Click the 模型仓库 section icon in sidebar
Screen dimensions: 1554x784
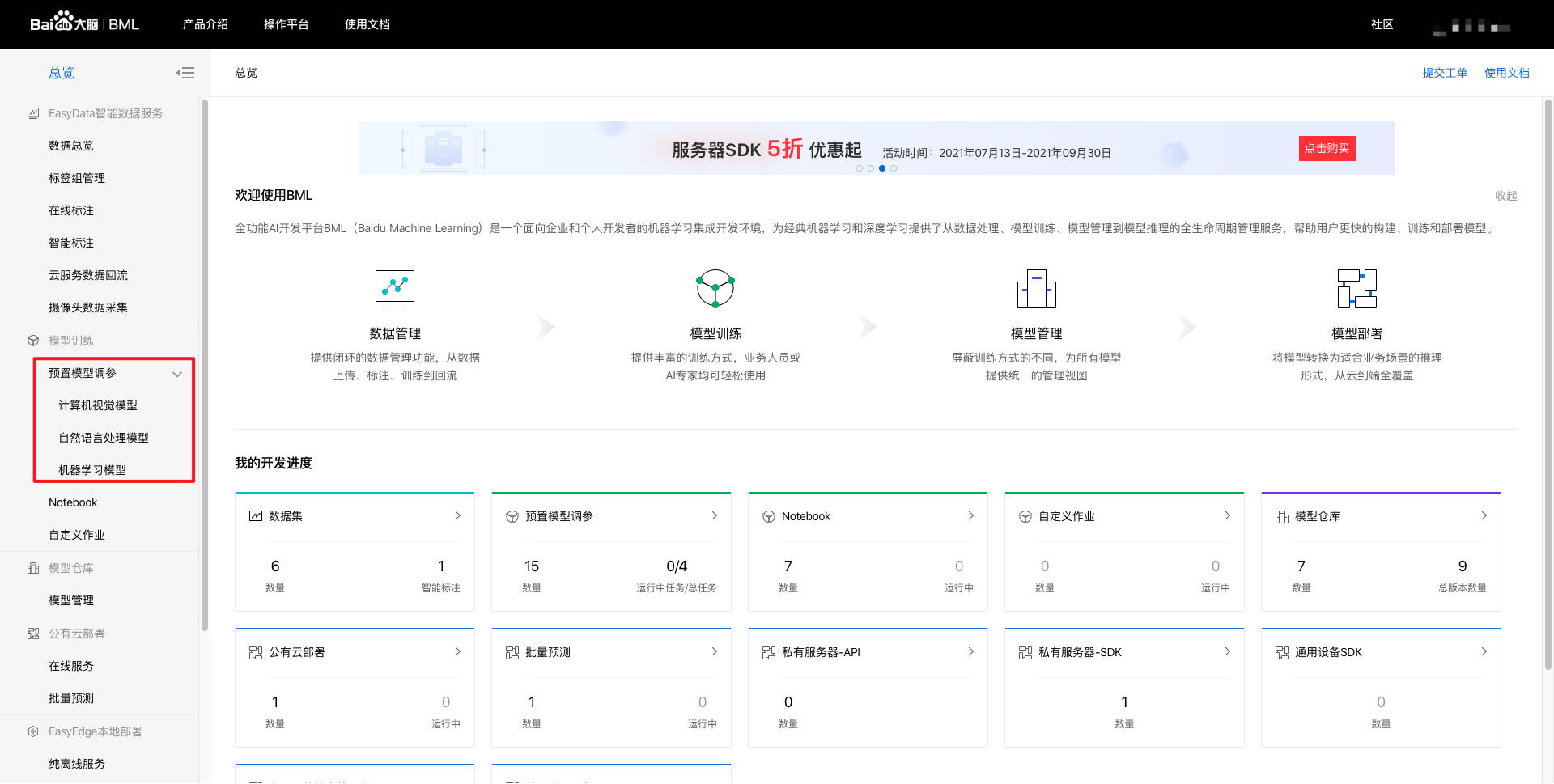pos(33,568)
